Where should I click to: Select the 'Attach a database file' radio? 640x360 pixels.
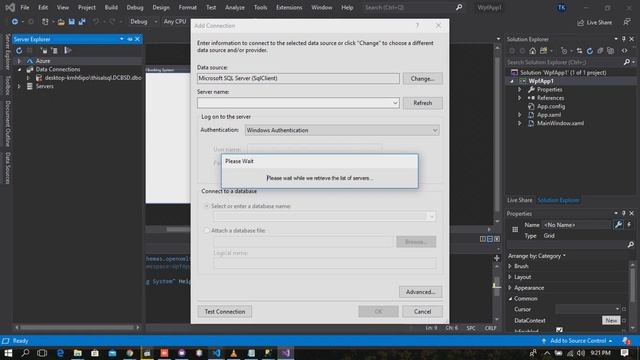tap(207, 231)
